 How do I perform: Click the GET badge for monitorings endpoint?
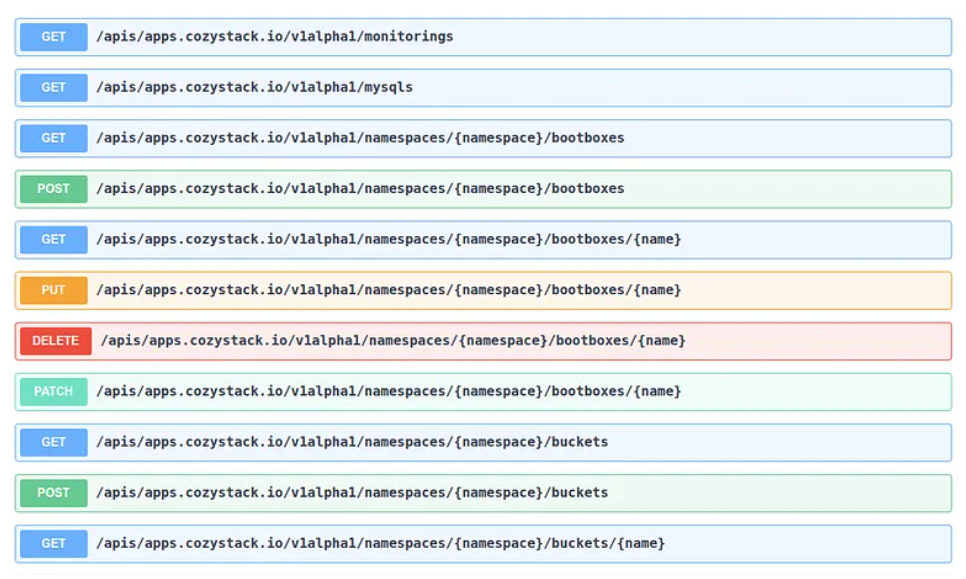coord(53,37)
